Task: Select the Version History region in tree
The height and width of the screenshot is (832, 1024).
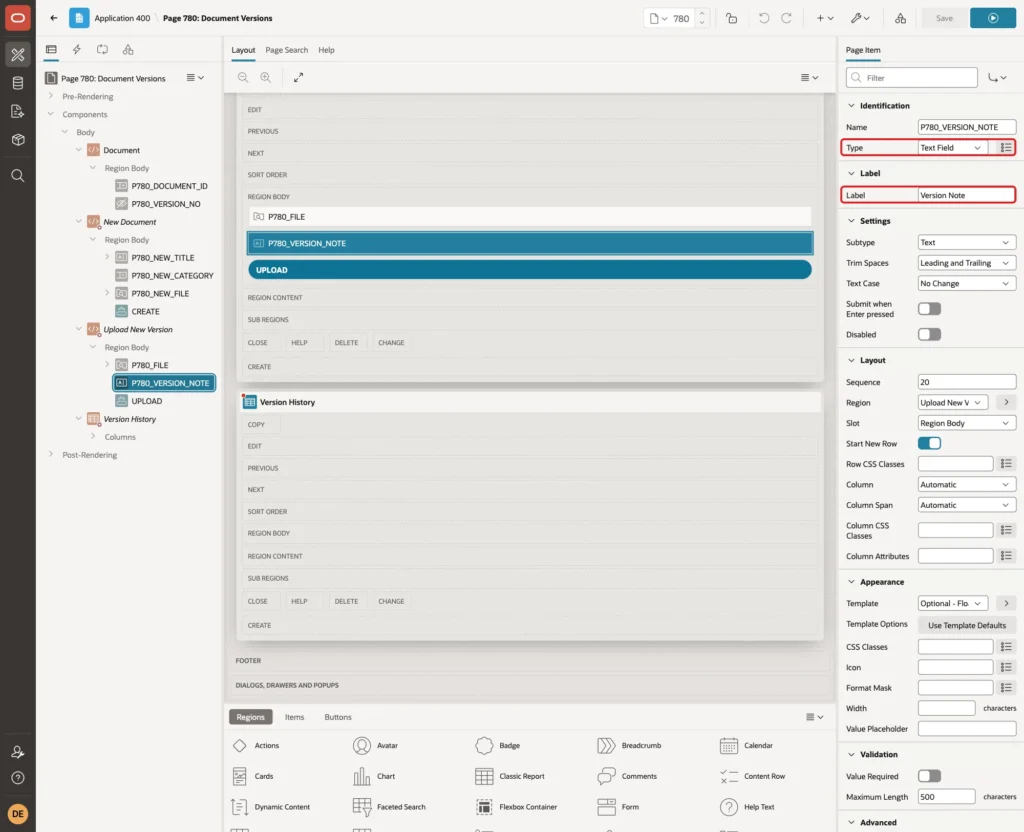Action: pos(129,419)
